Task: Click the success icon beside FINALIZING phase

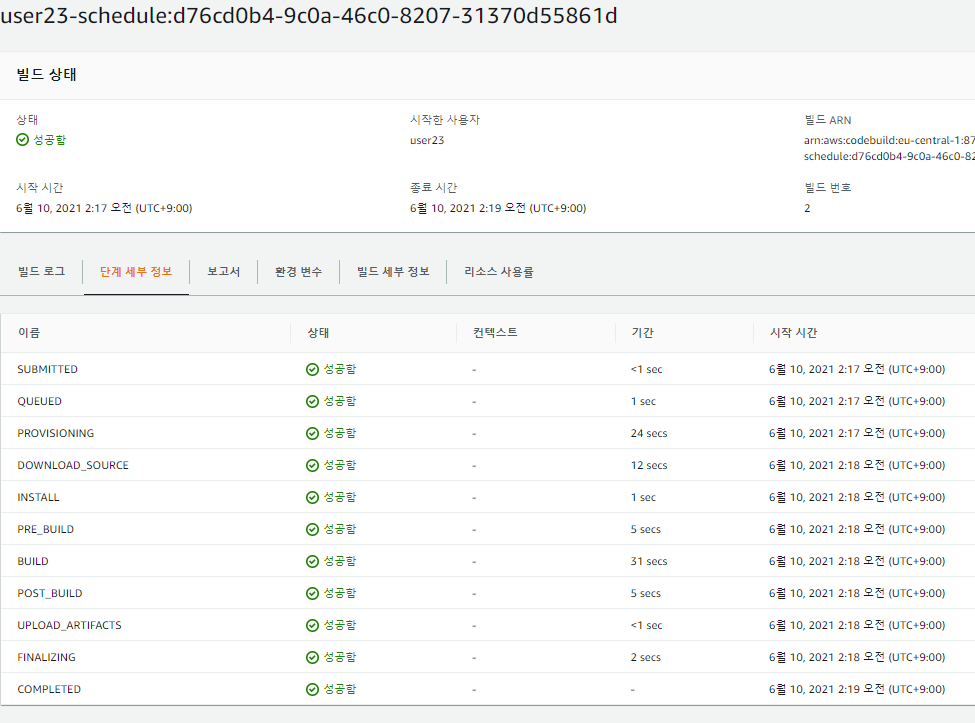Action: point(314,657)
